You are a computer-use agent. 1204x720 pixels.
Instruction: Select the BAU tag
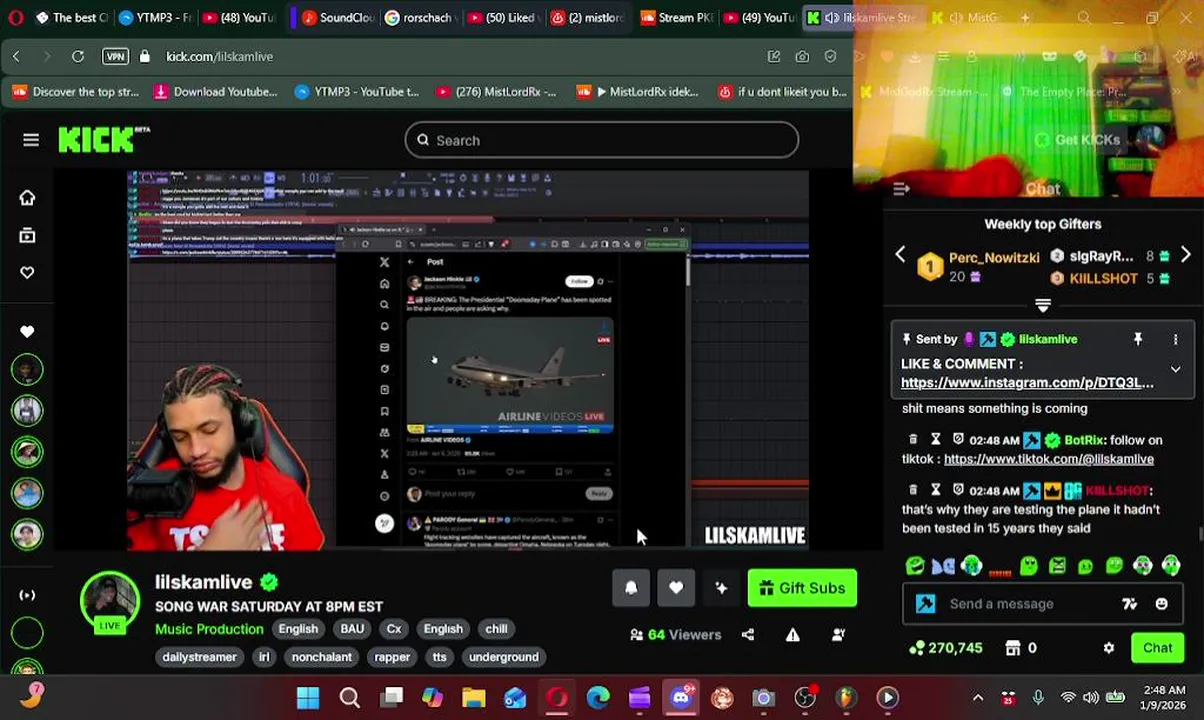pos(352,629)
